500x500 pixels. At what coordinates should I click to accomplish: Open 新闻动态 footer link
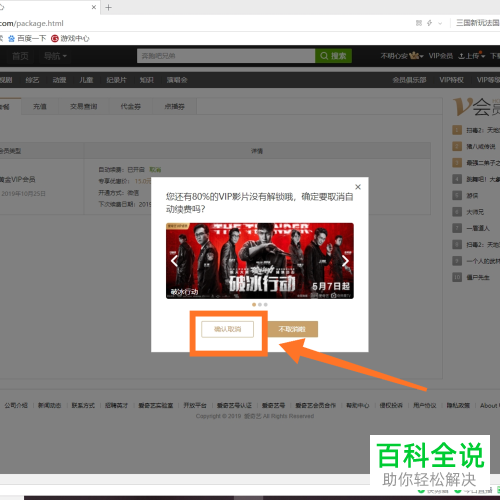coord(49,405)
